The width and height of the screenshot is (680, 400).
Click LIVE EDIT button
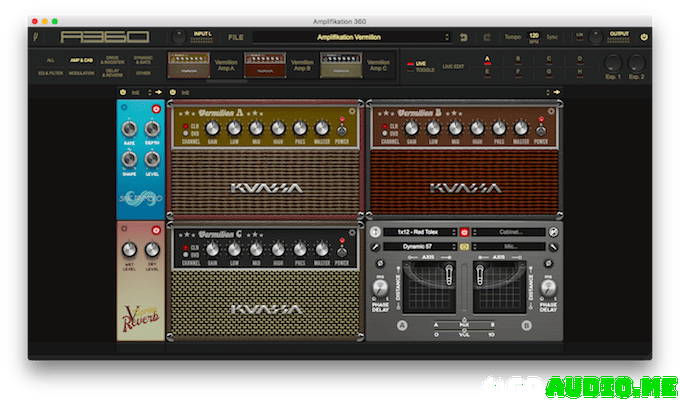point(453,66)
